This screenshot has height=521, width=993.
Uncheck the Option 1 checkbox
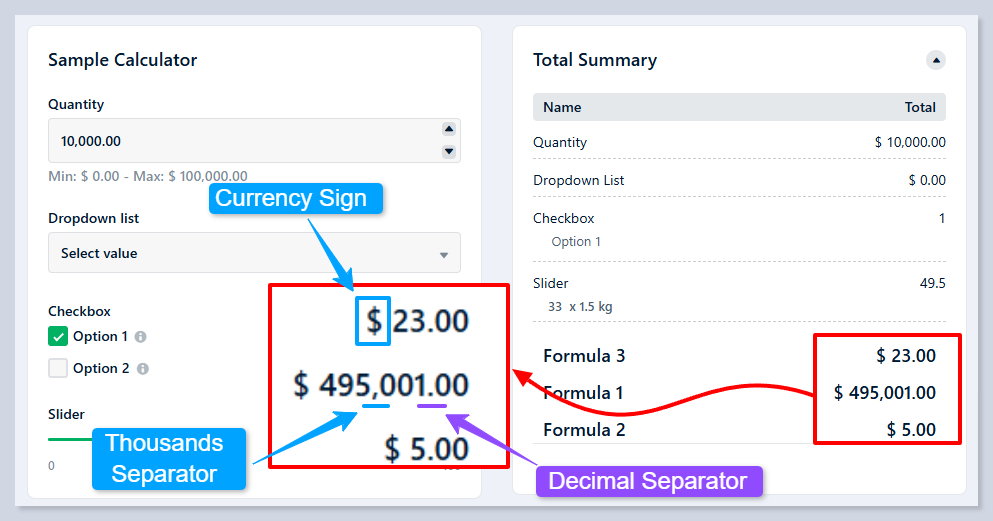click(x=58, y=337)
